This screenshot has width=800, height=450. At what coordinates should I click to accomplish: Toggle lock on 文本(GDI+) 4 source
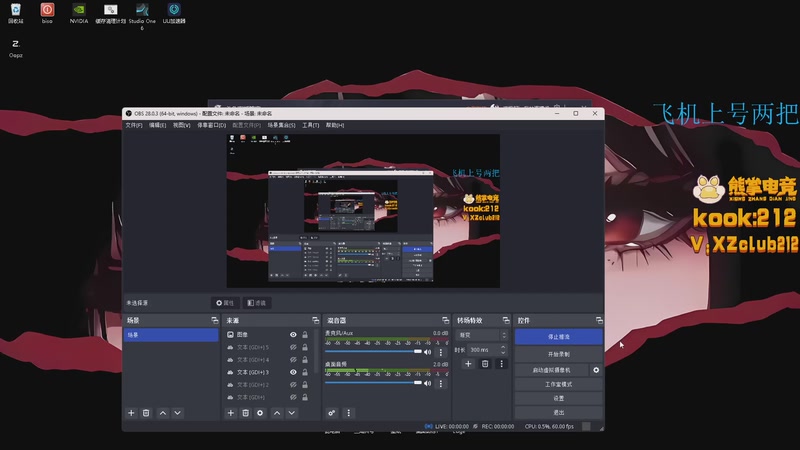[x=305, y=360]
